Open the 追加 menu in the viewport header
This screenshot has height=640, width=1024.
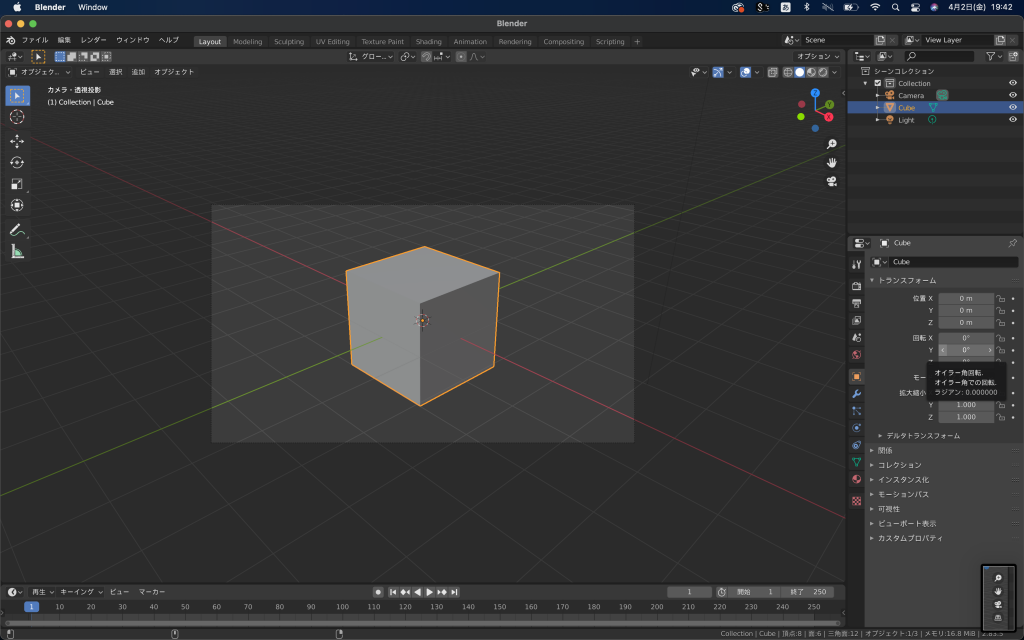click(138, 72)
